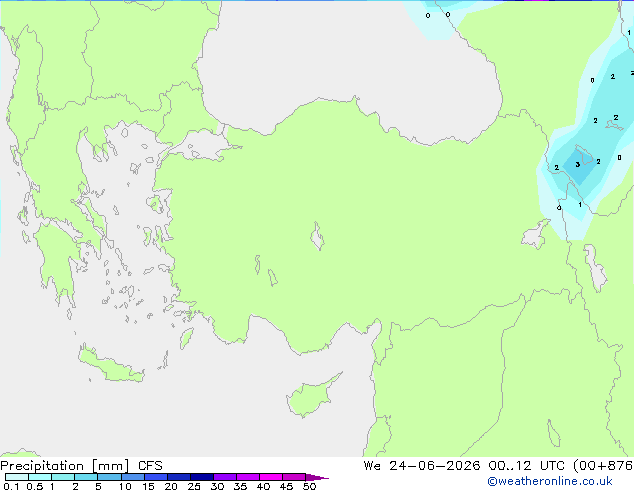Click the '40' legend scale label
This screenshot has width=634, height=490.
click(x=263, y=486)
